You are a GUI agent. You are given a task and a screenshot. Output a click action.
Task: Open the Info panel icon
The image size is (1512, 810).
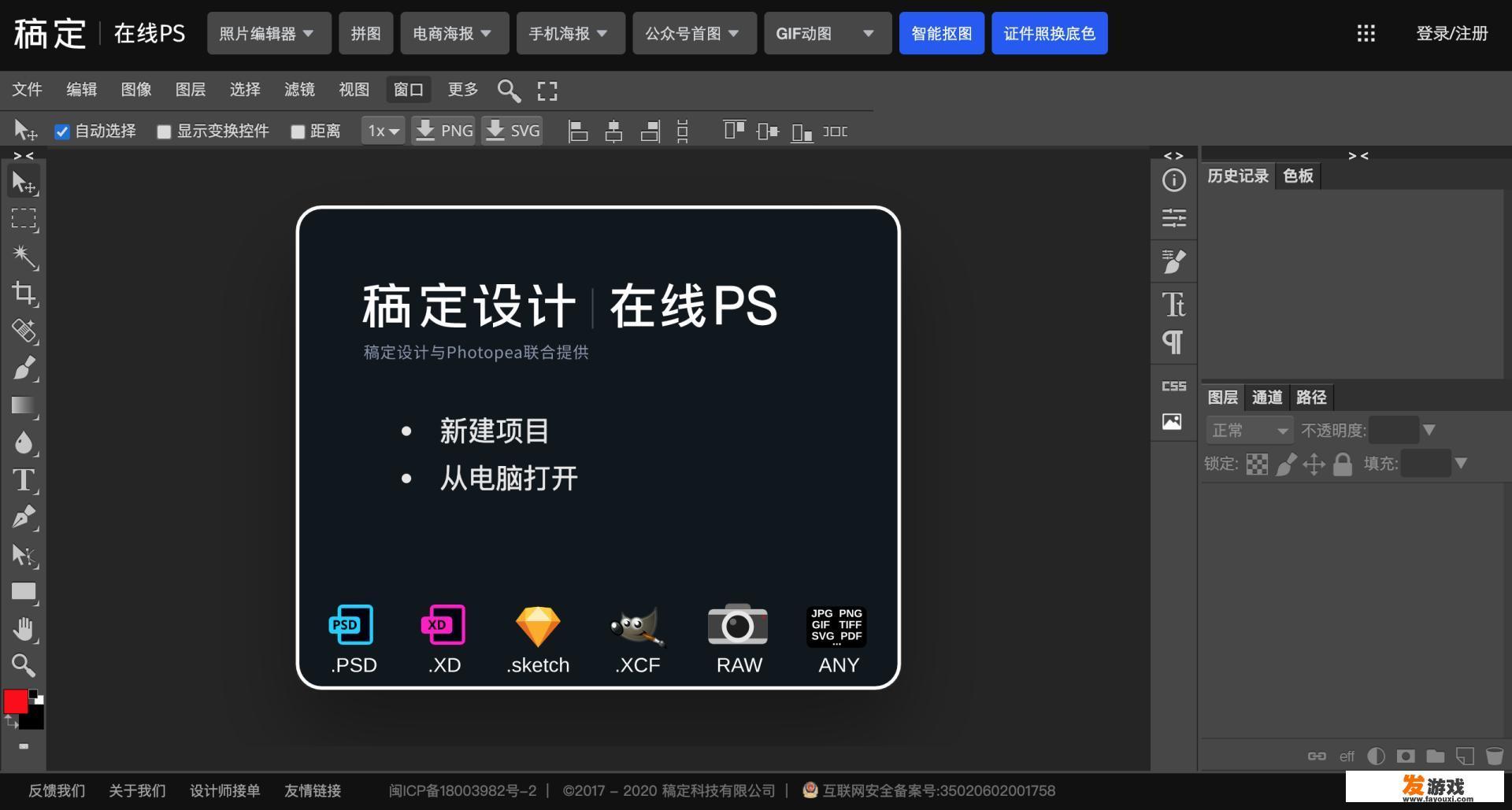(1173, 180)
